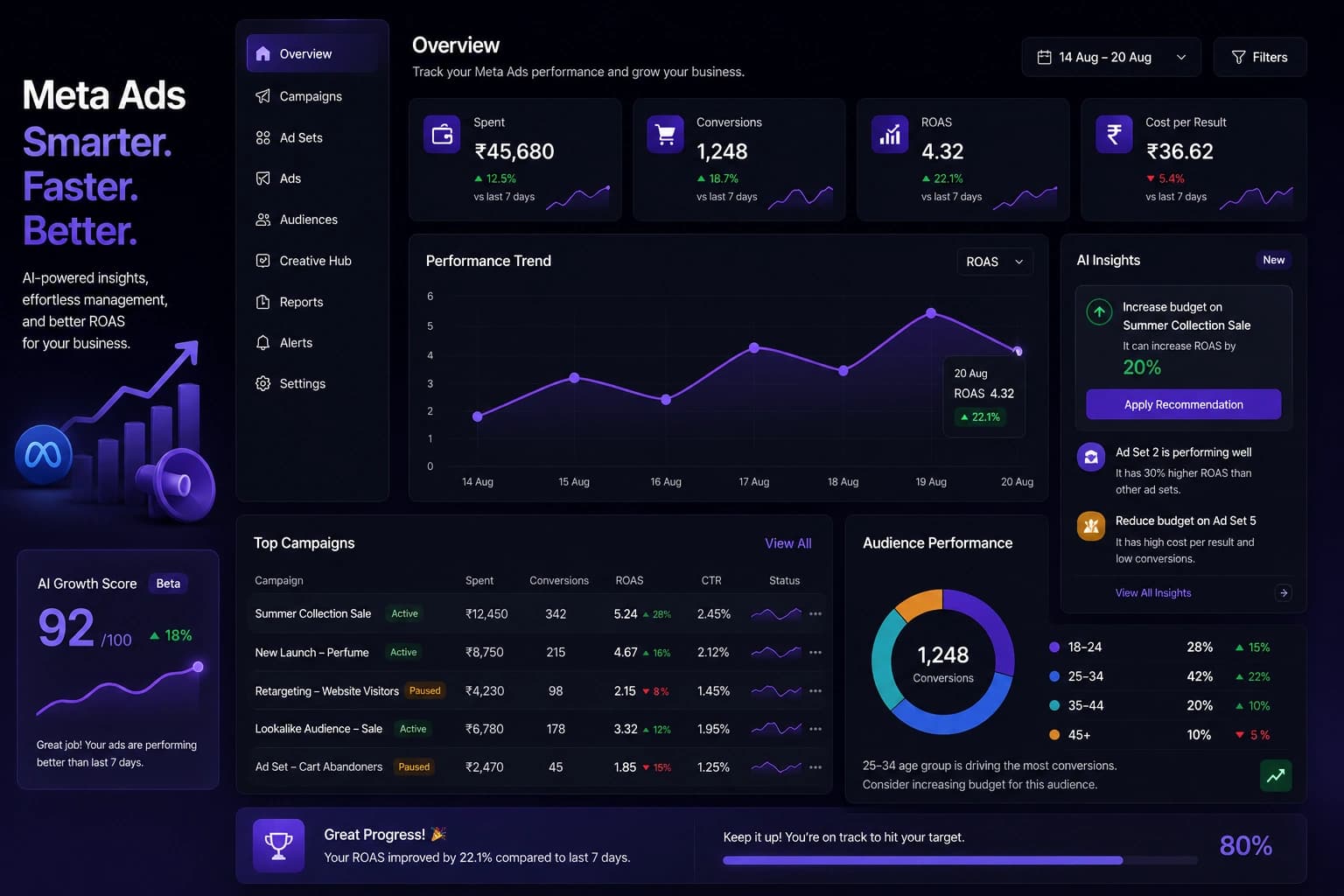The height and width of the screenshot is (896, 1344).
Task: Click the Ads icon in sidebar
Action: [262, 178]
